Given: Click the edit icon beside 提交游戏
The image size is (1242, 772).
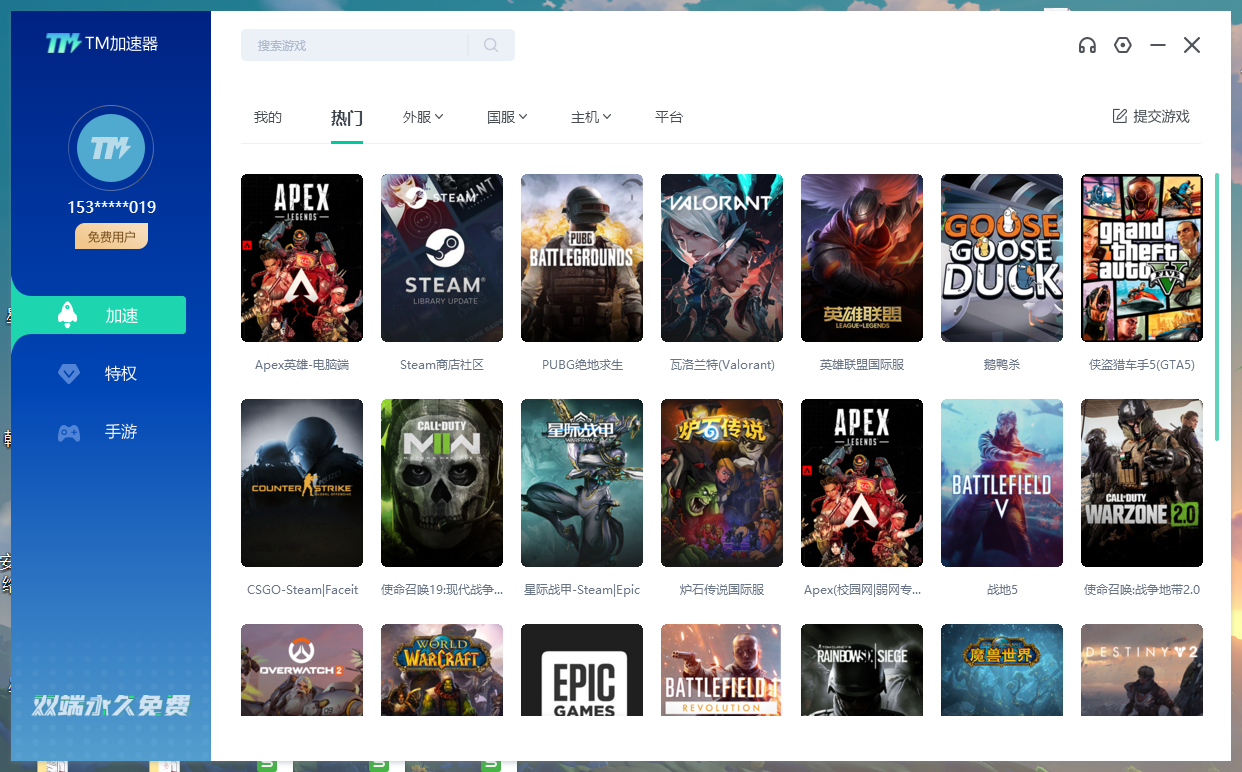Looking at the screenshot, I should (1120, 116).
